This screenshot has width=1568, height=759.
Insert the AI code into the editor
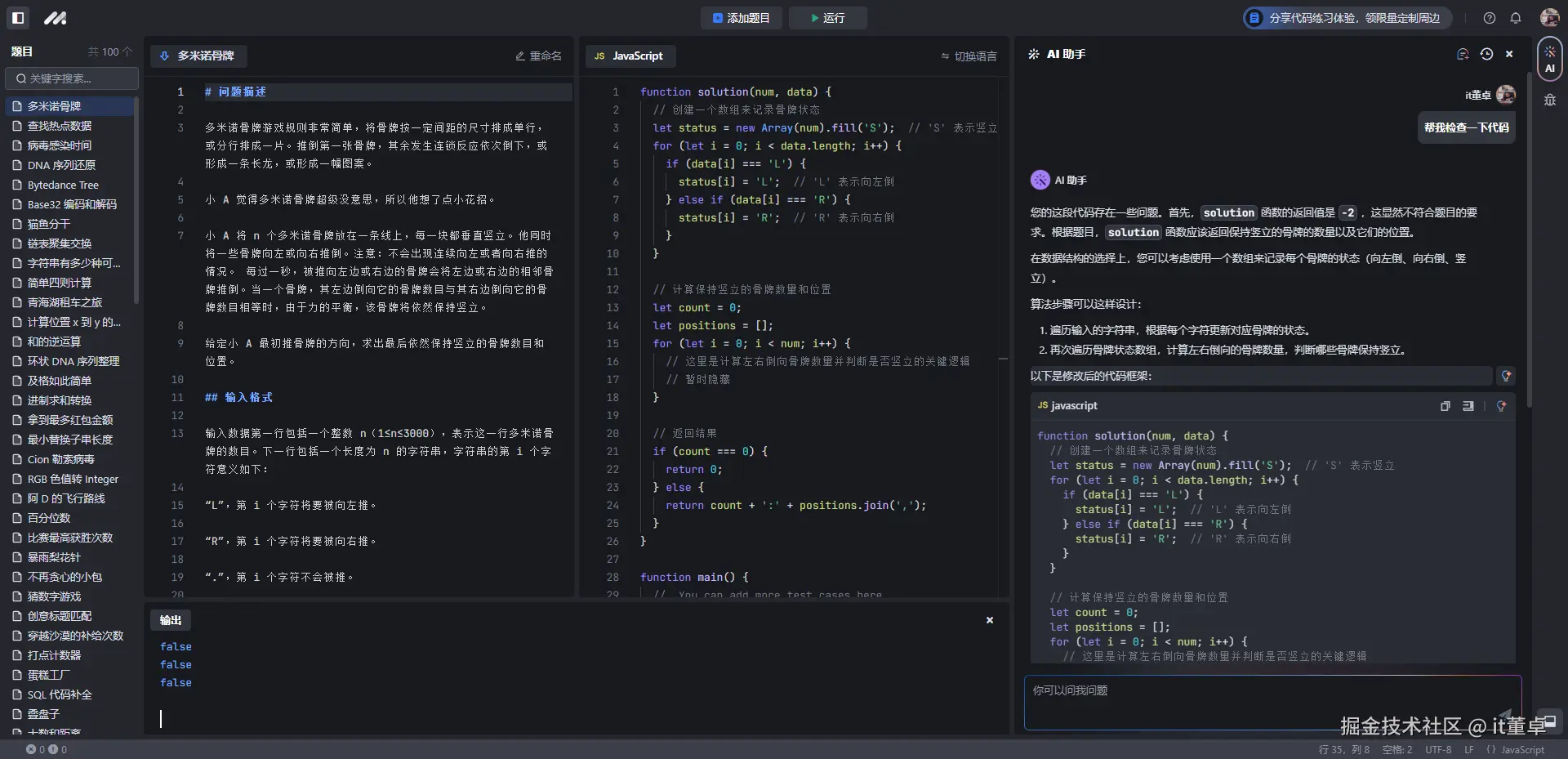point(1469,406)
